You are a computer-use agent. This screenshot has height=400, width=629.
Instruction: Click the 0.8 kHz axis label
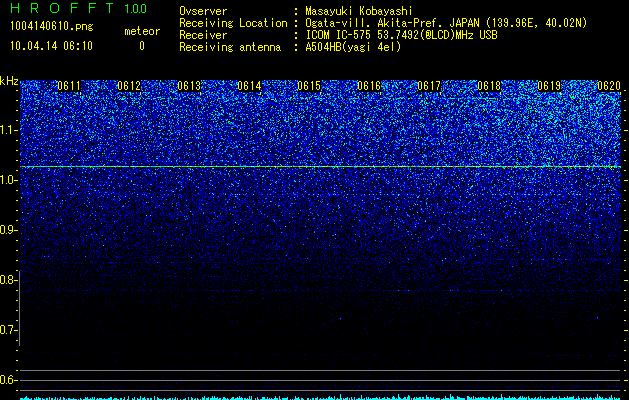coord(7,280)
